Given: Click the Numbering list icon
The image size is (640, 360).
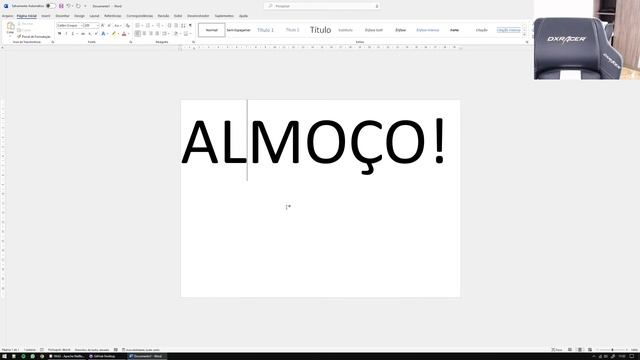Looking at the screenshot, I should click(148, 25).
